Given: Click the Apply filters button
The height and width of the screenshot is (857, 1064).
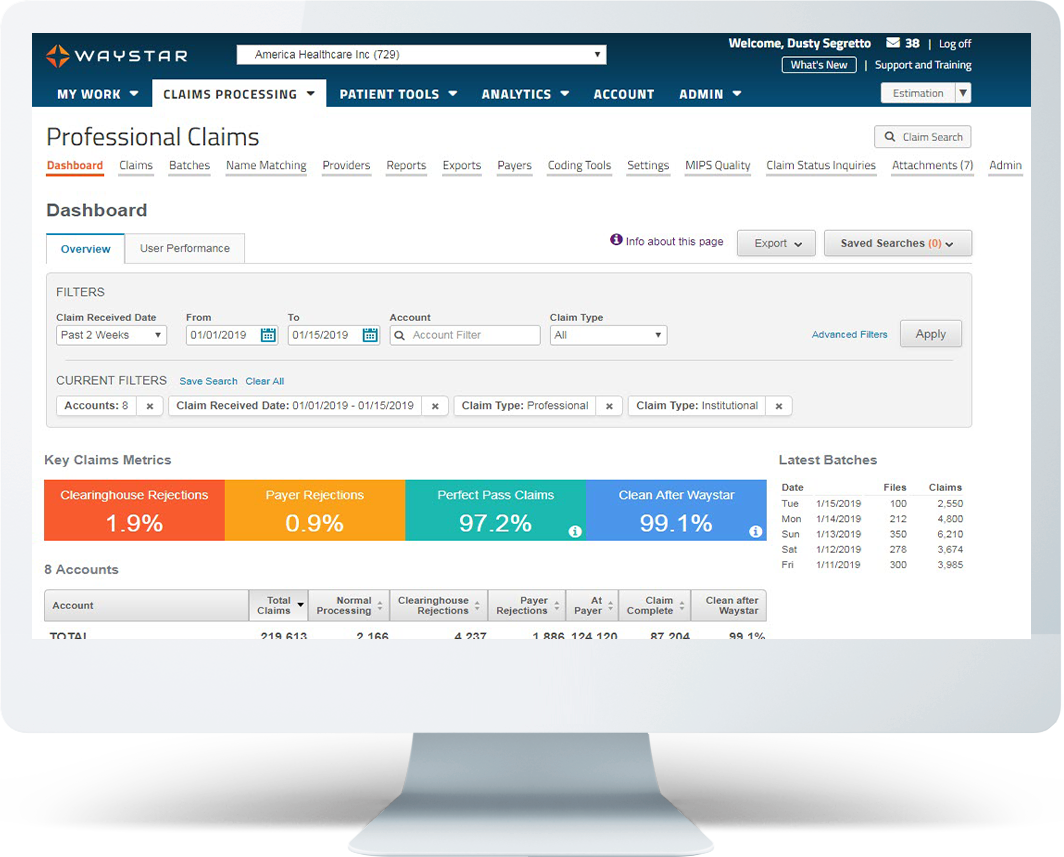Looking at the screenshot, I should (930, 334).
